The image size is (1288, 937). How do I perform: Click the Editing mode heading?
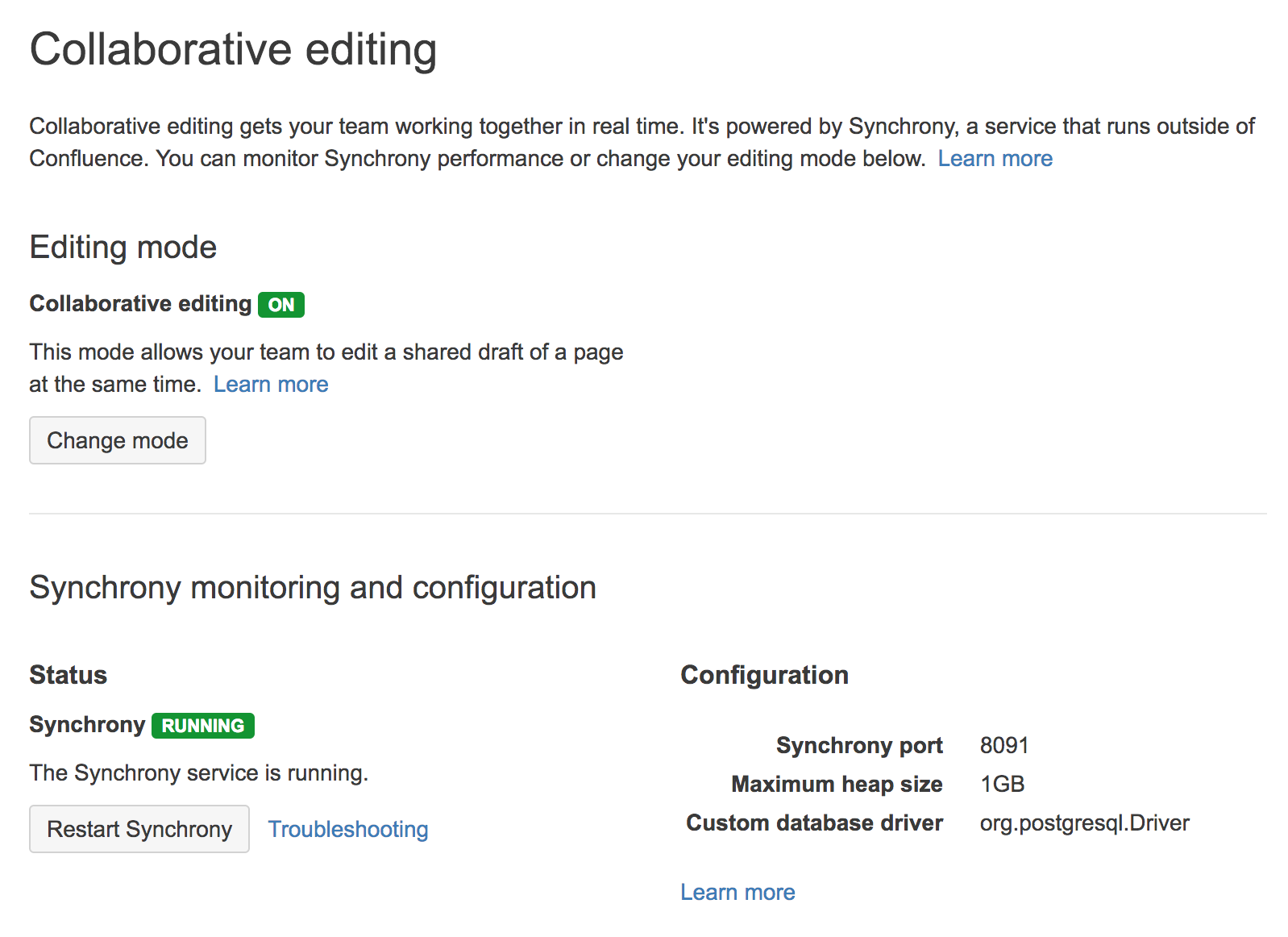[123, 247]
